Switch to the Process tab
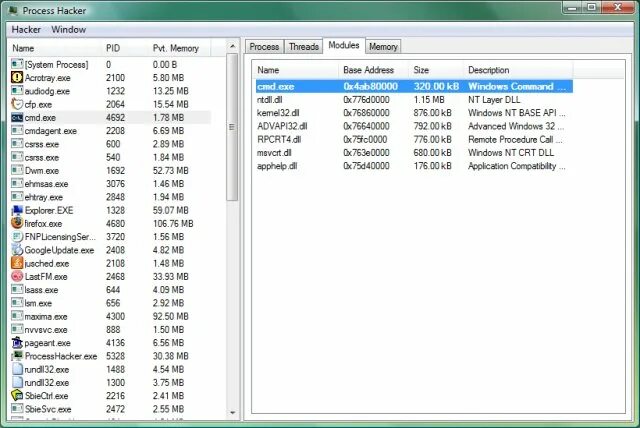The image size is (640, 428). click(x=264, y=47)
